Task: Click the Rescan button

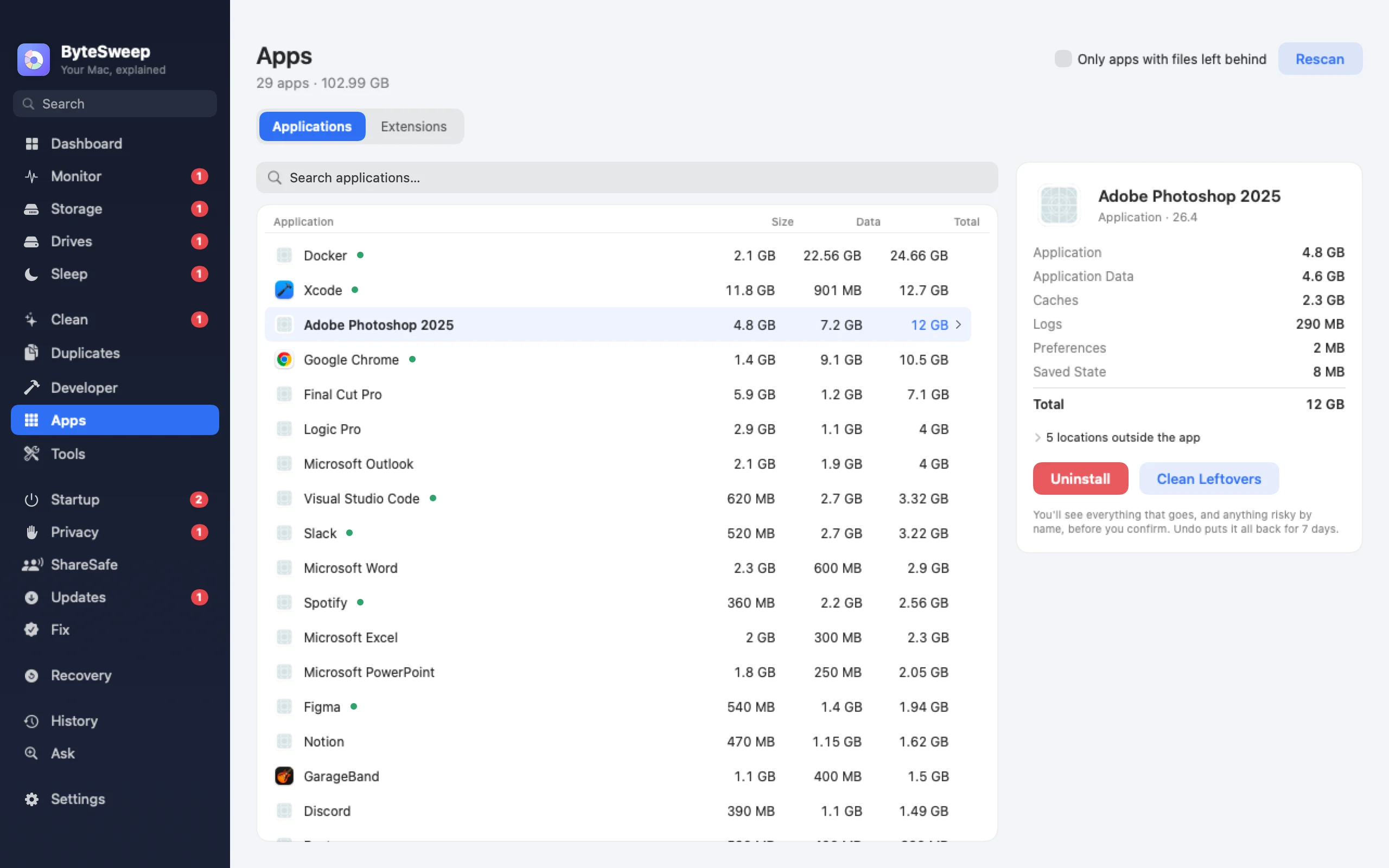Action: coord(1320,59)
